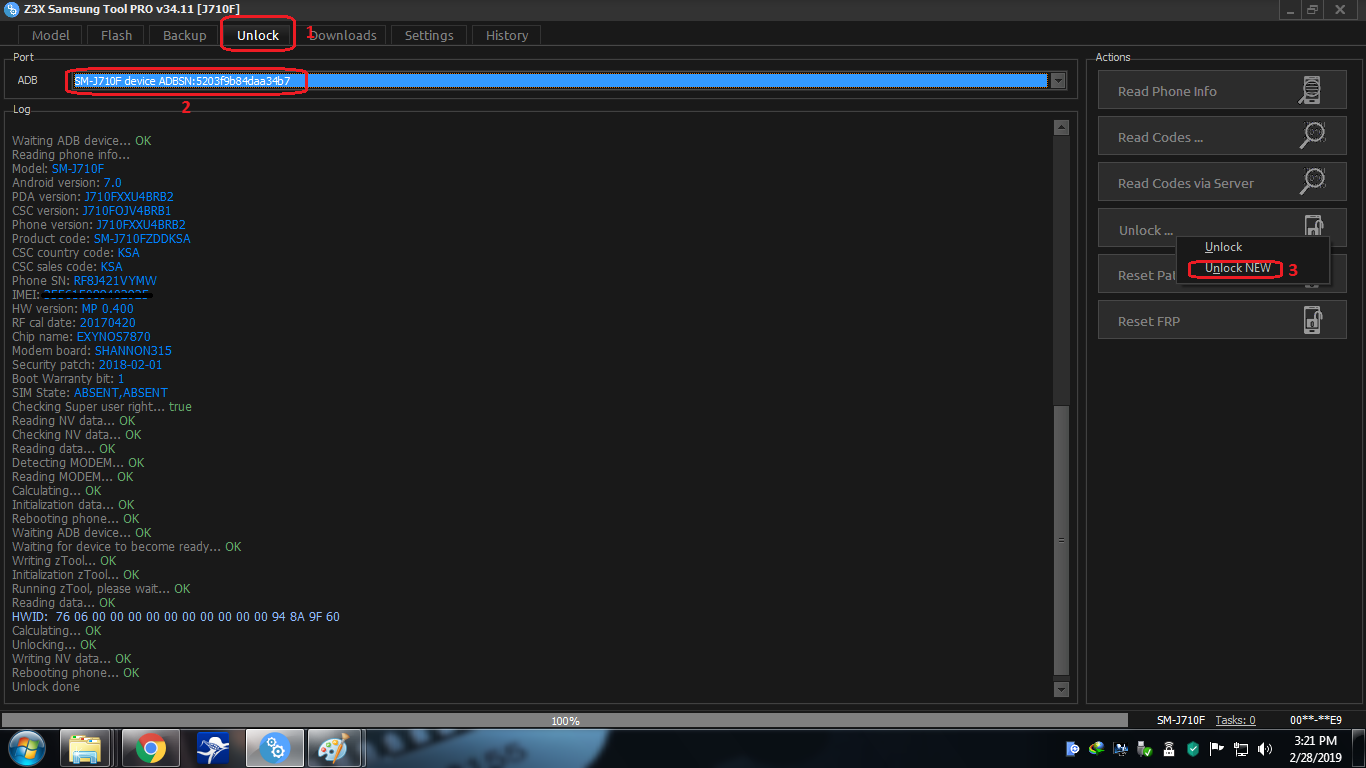Open the Downloads tab

[343, 35]
